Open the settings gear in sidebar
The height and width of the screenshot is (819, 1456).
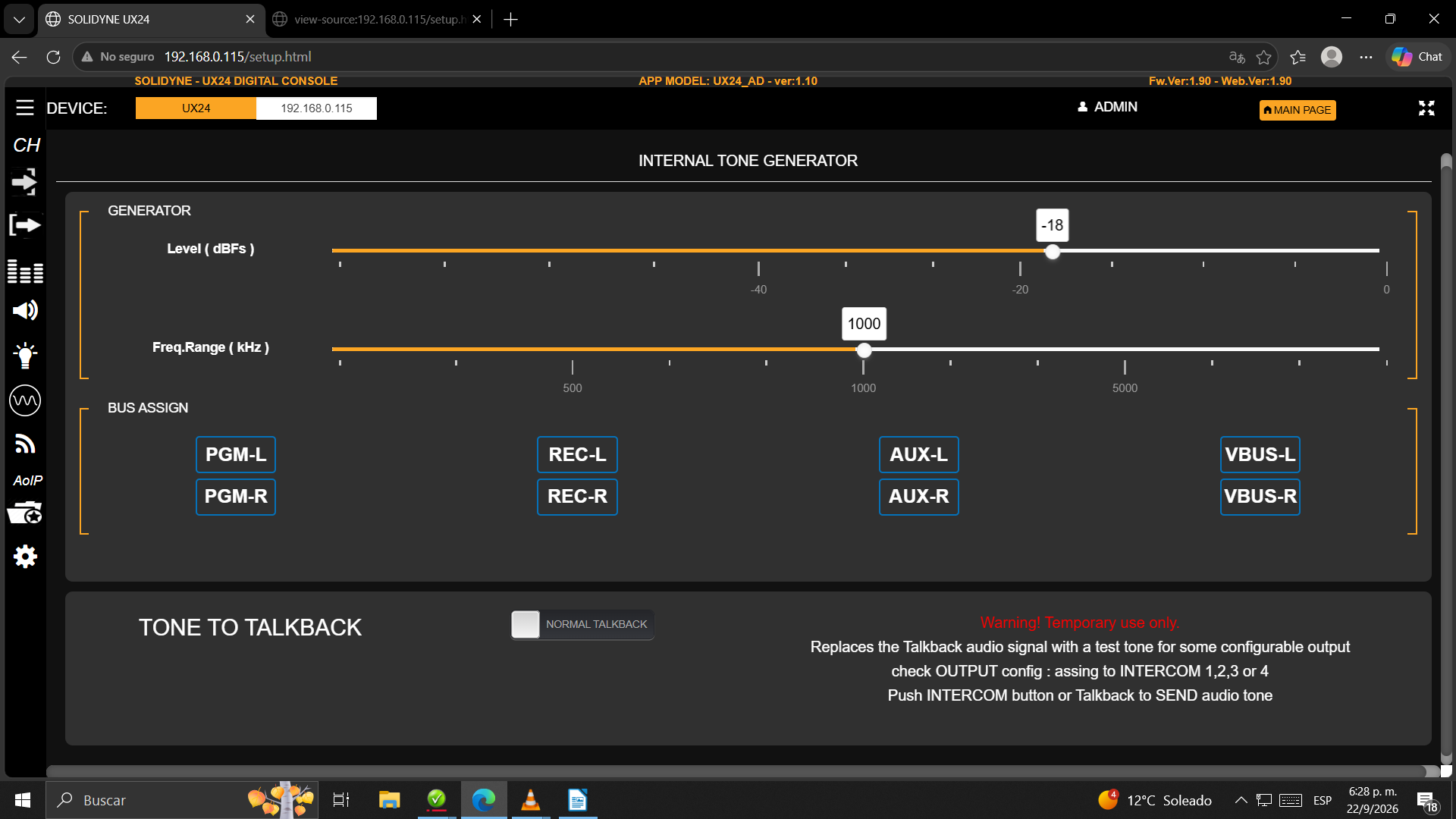pyautogui.click(x=25, y=557)
